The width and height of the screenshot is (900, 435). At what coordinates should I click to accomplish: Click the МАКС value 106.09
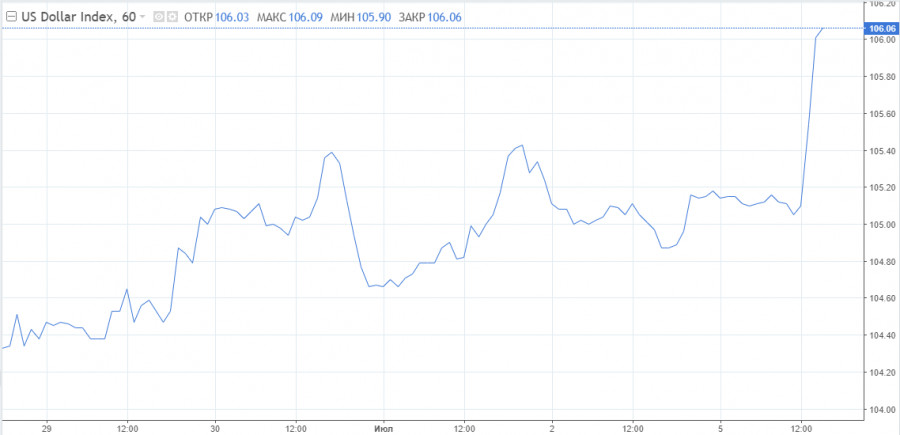(x=305, y=17)
